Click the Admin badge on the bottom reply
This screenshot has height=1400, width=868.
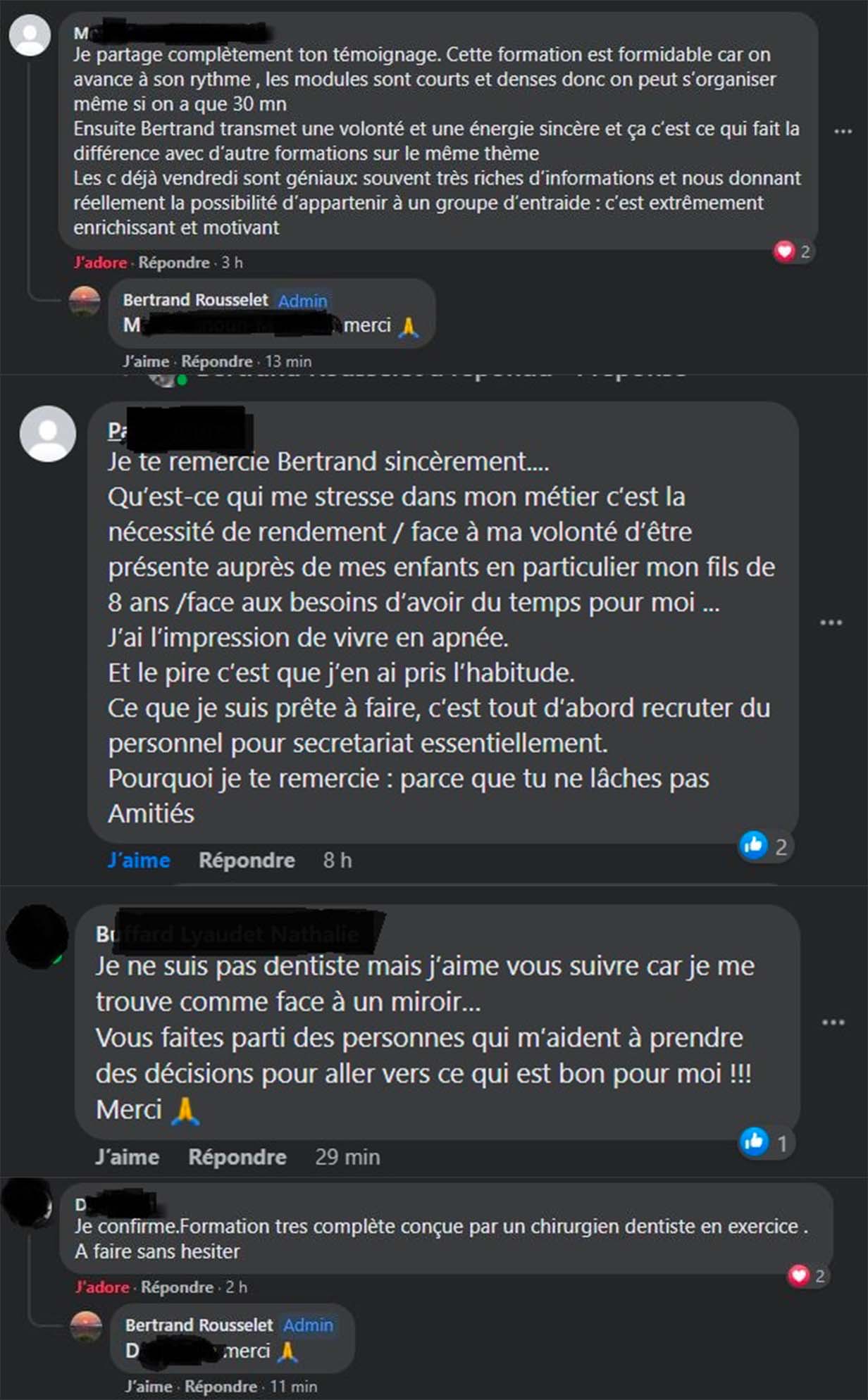pyautogui.click(x=309, y=1325)
